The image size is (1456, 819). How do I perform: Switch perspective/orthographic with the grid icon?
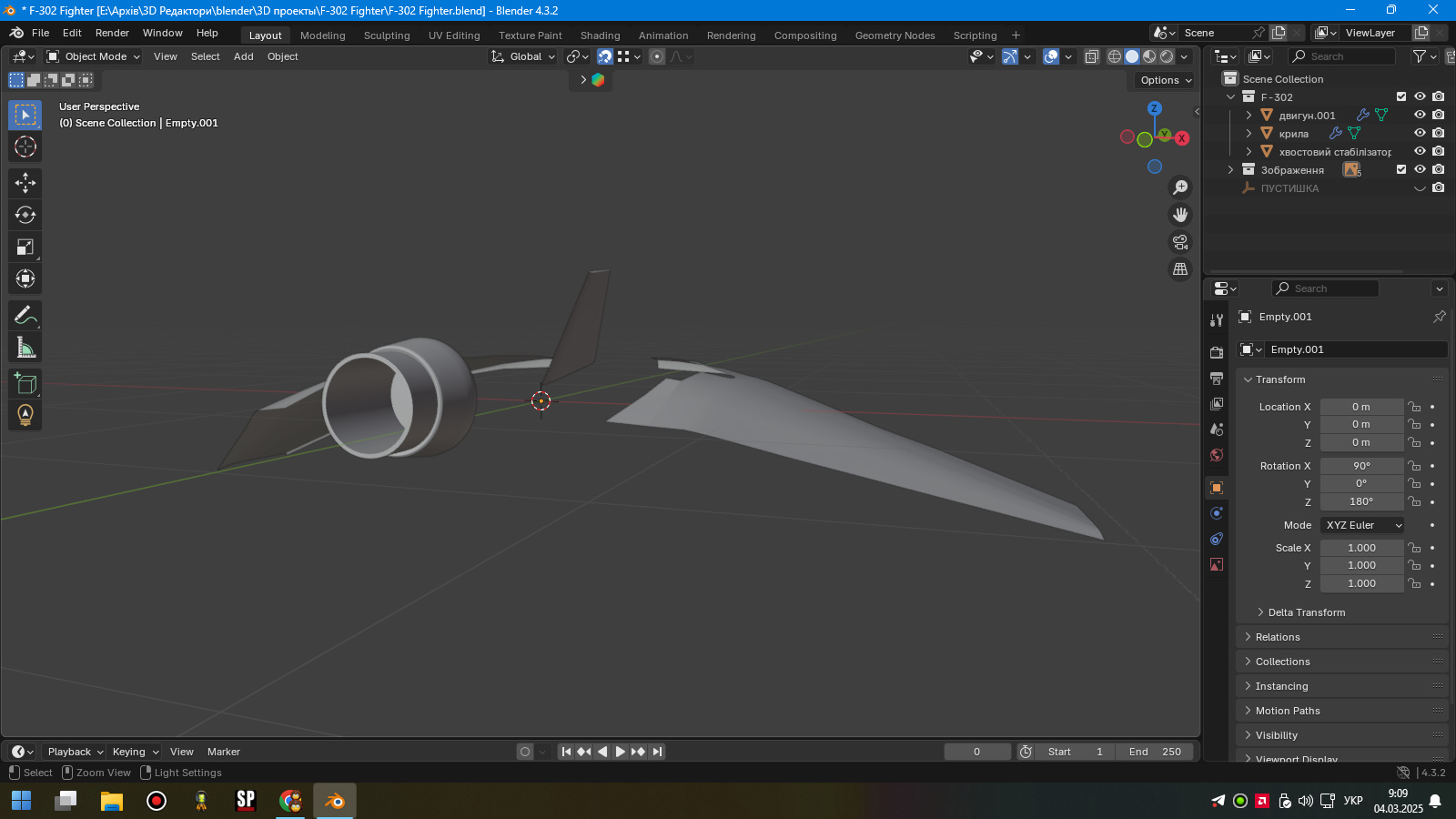click(x=1180, y=269)
